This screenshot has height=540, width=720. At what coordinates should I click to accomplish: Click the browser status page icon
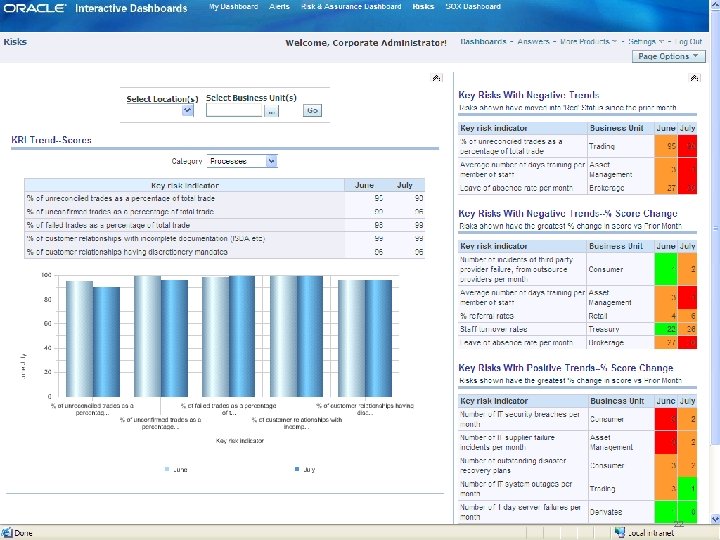pos(7,532)
